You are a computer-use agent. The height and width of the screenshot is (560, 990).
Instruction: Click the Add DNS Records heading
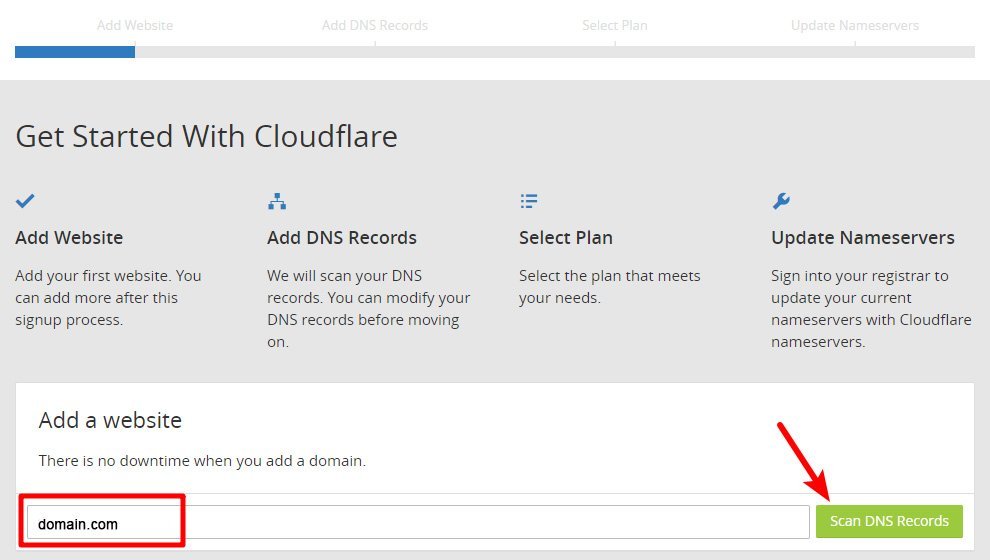tap(342, 237)
